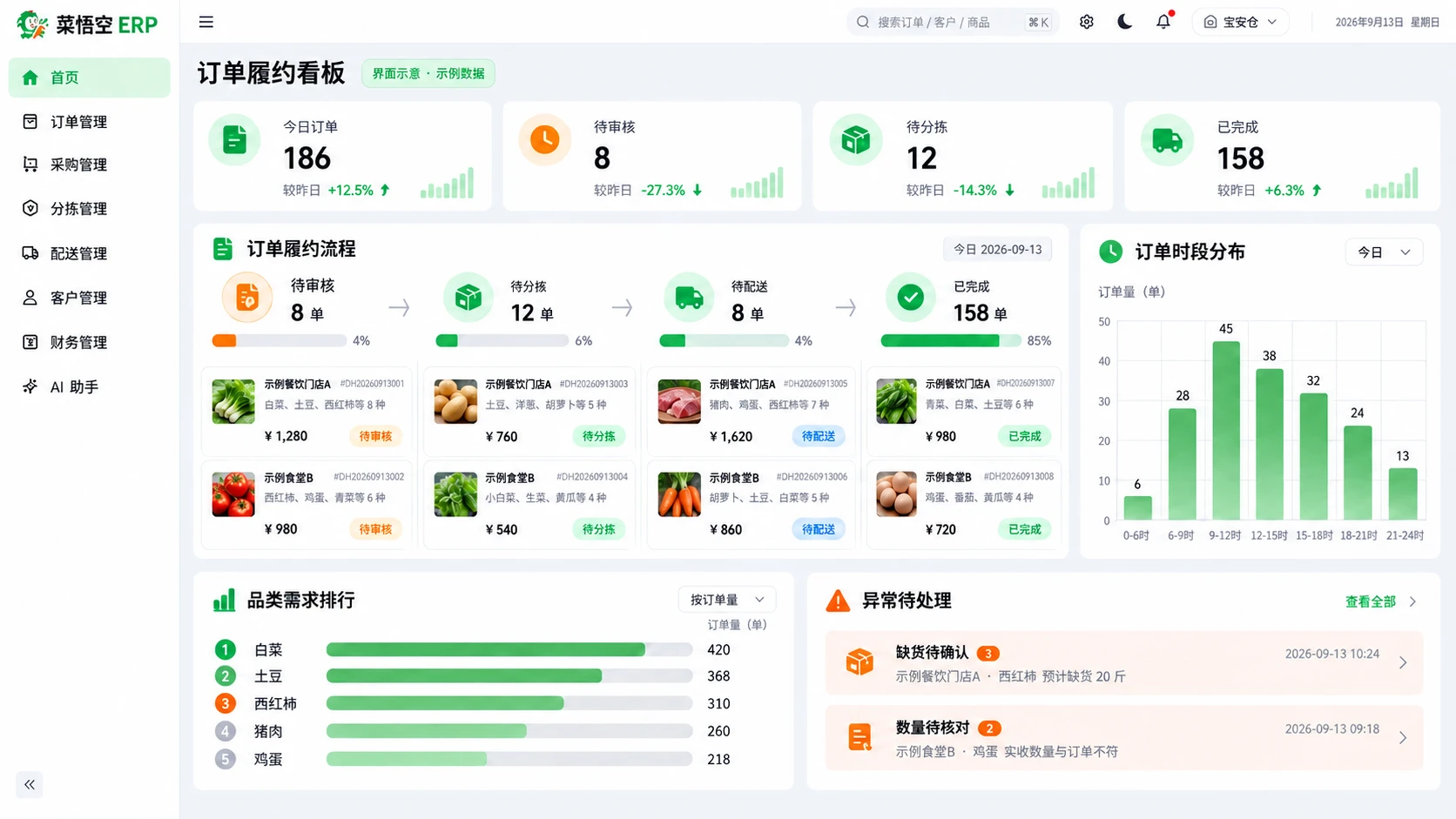Select 首页 in sidebar
Screen dimensions: 1456x819
[90, 77]
